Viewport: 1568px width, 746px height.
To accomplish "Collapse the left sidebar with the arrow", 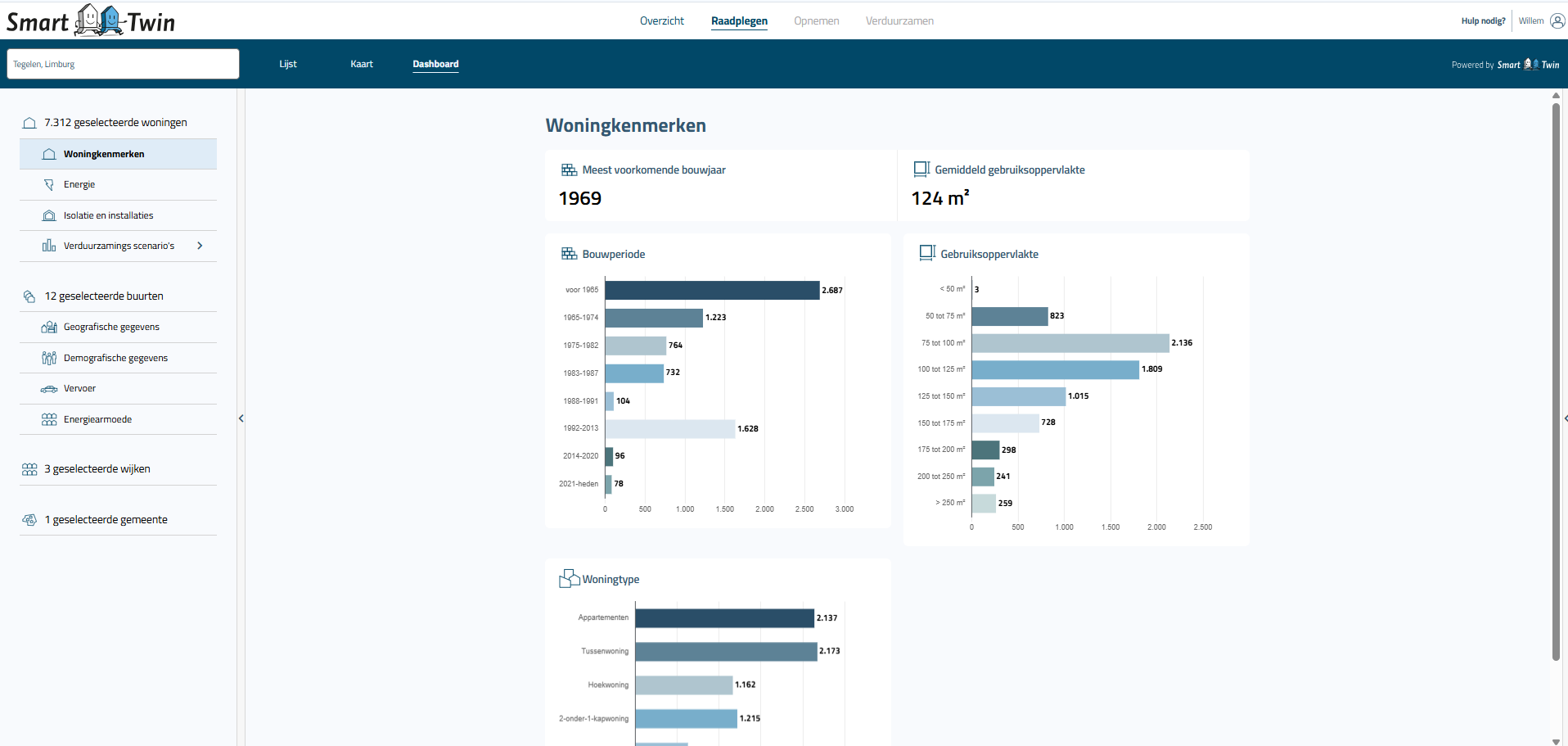I will pos(241,418).
